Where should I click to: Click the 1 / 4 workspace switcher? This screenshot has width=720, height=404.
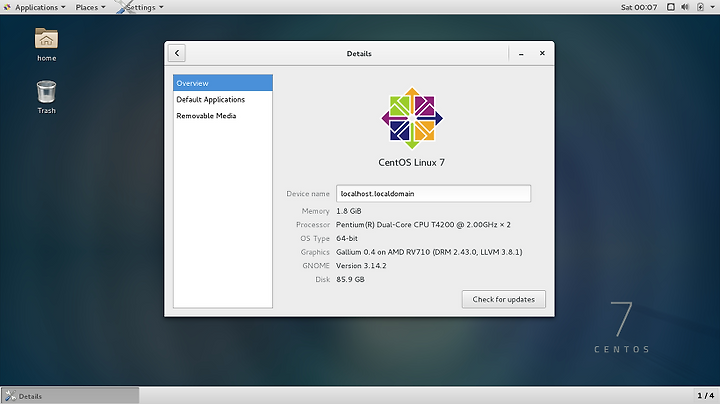(705, 395)
